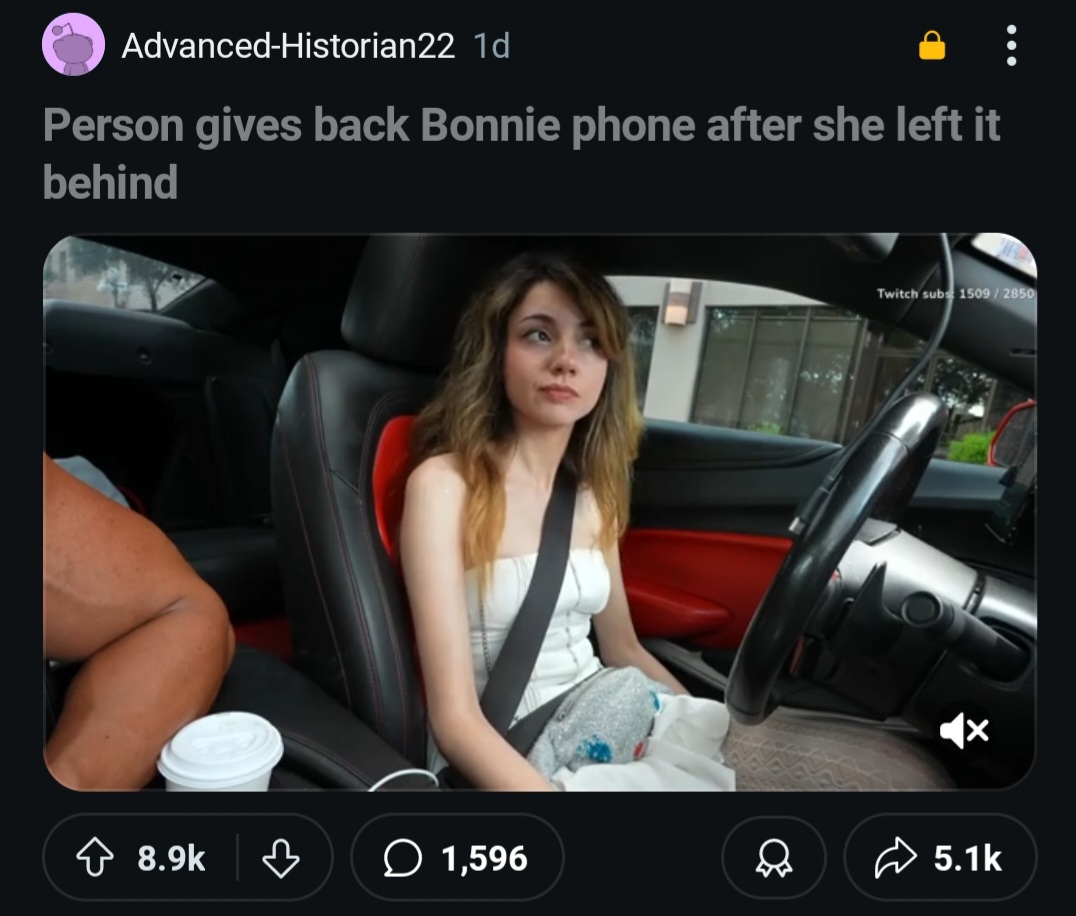The width and height of the screenshot is (1076, 916).
Task: Click the word 'behind' in title
Action: point(110,183)
